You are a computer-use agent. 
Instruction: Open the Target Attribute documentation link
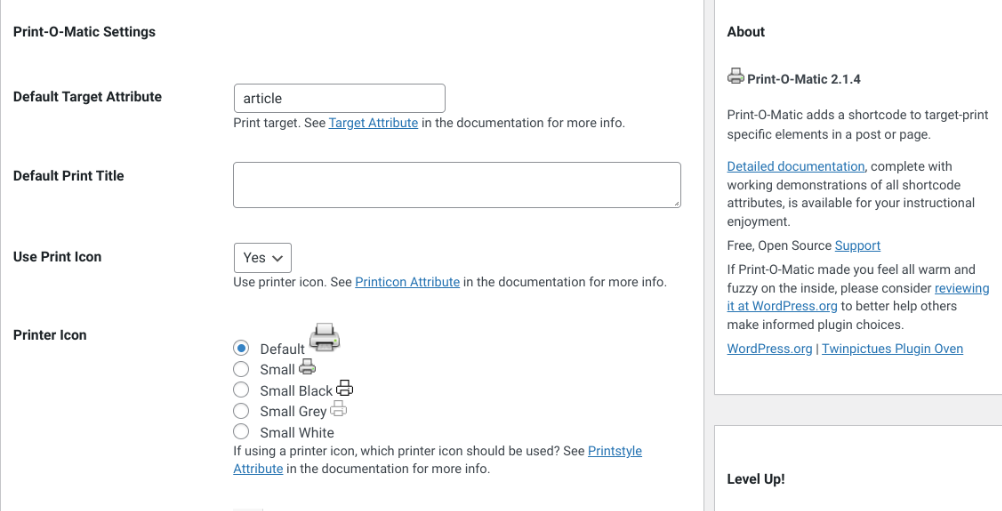point(373,123)
